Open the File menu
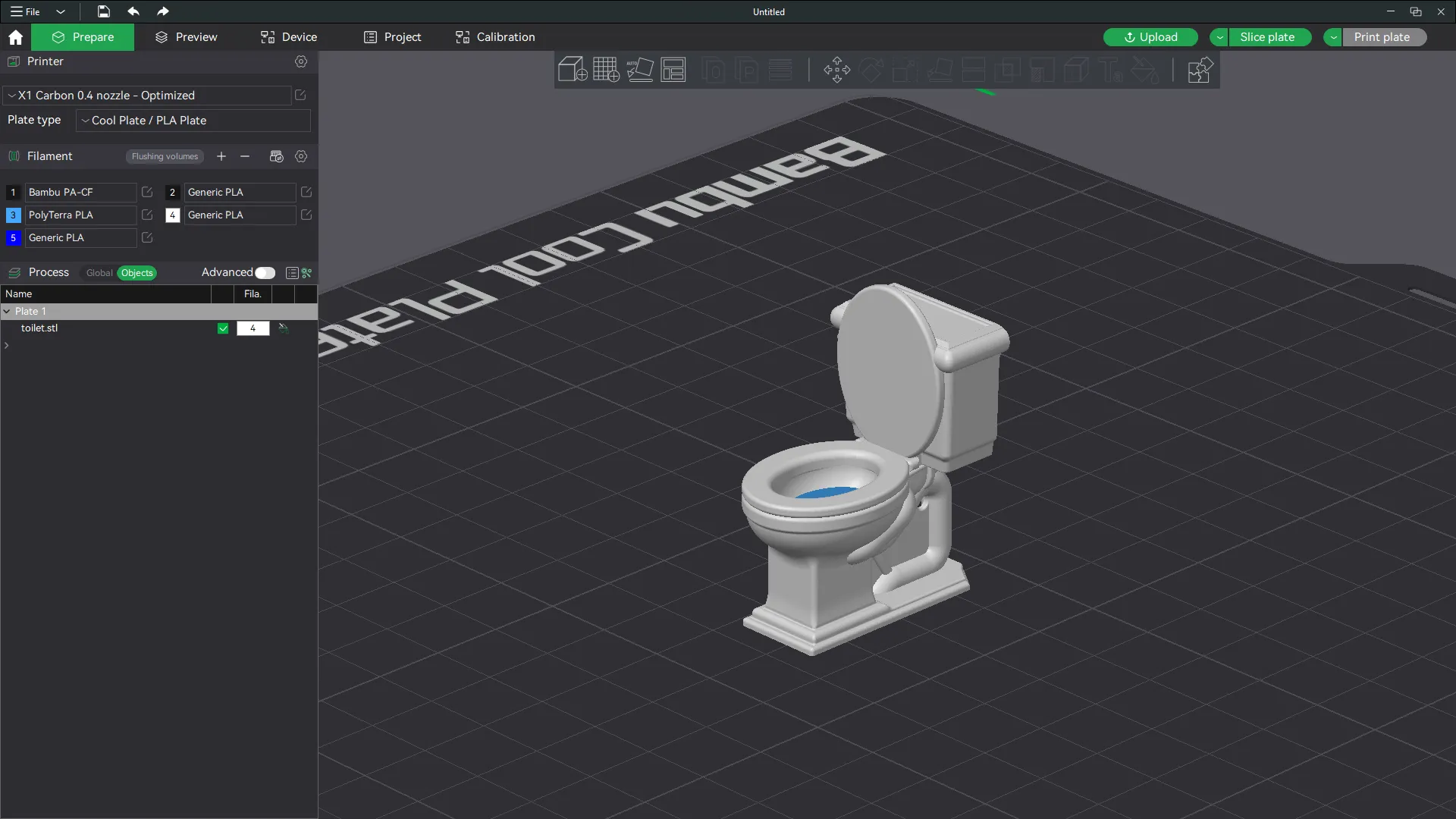 pyautogui.click(x=25, y=11)
